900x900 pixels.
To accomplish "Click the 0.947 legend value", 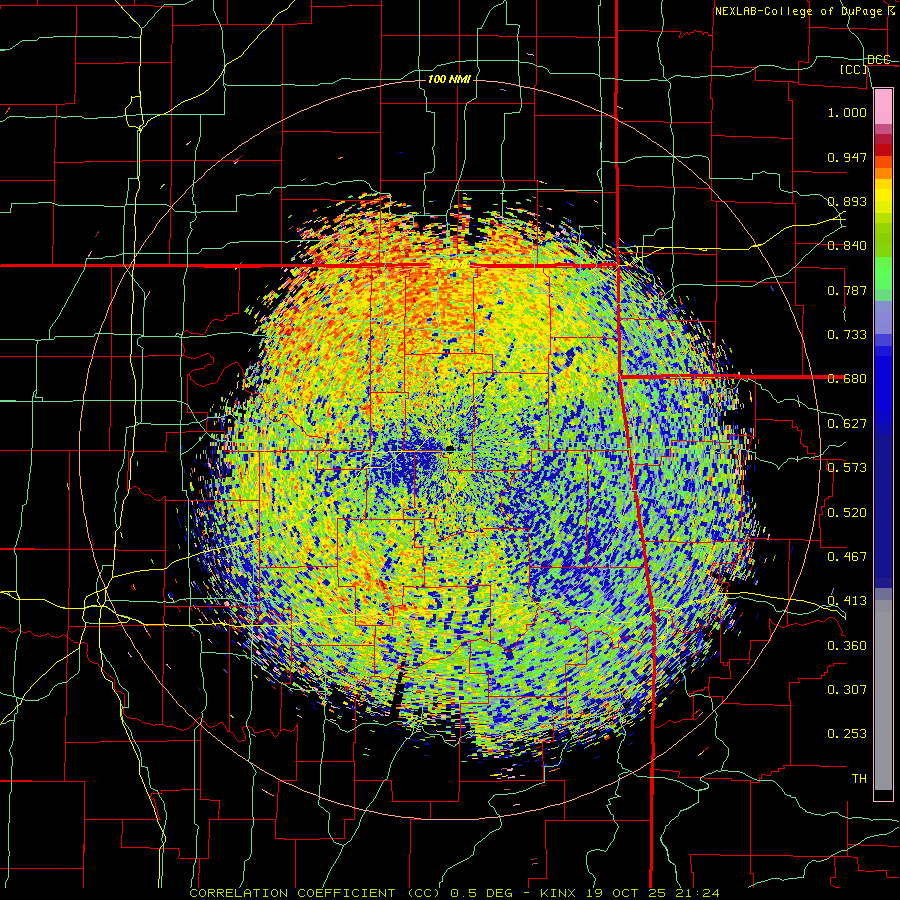I will (847, 157).
